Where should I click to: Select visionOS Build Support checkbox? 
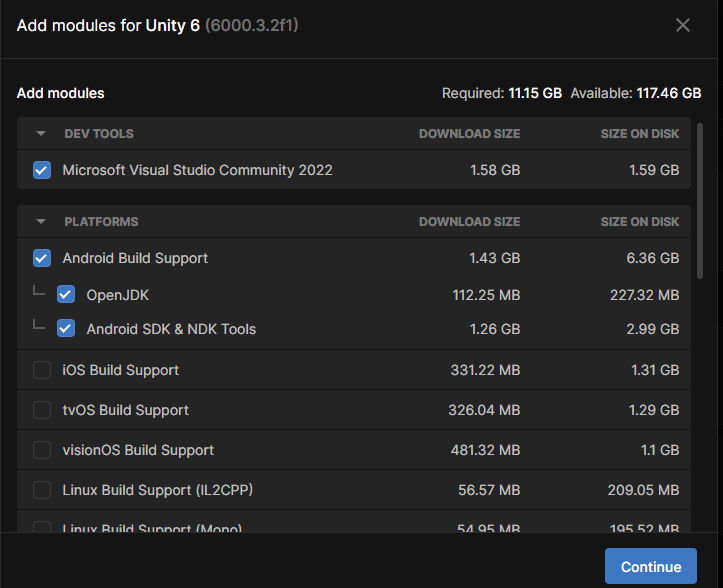(x=42, y=450)
